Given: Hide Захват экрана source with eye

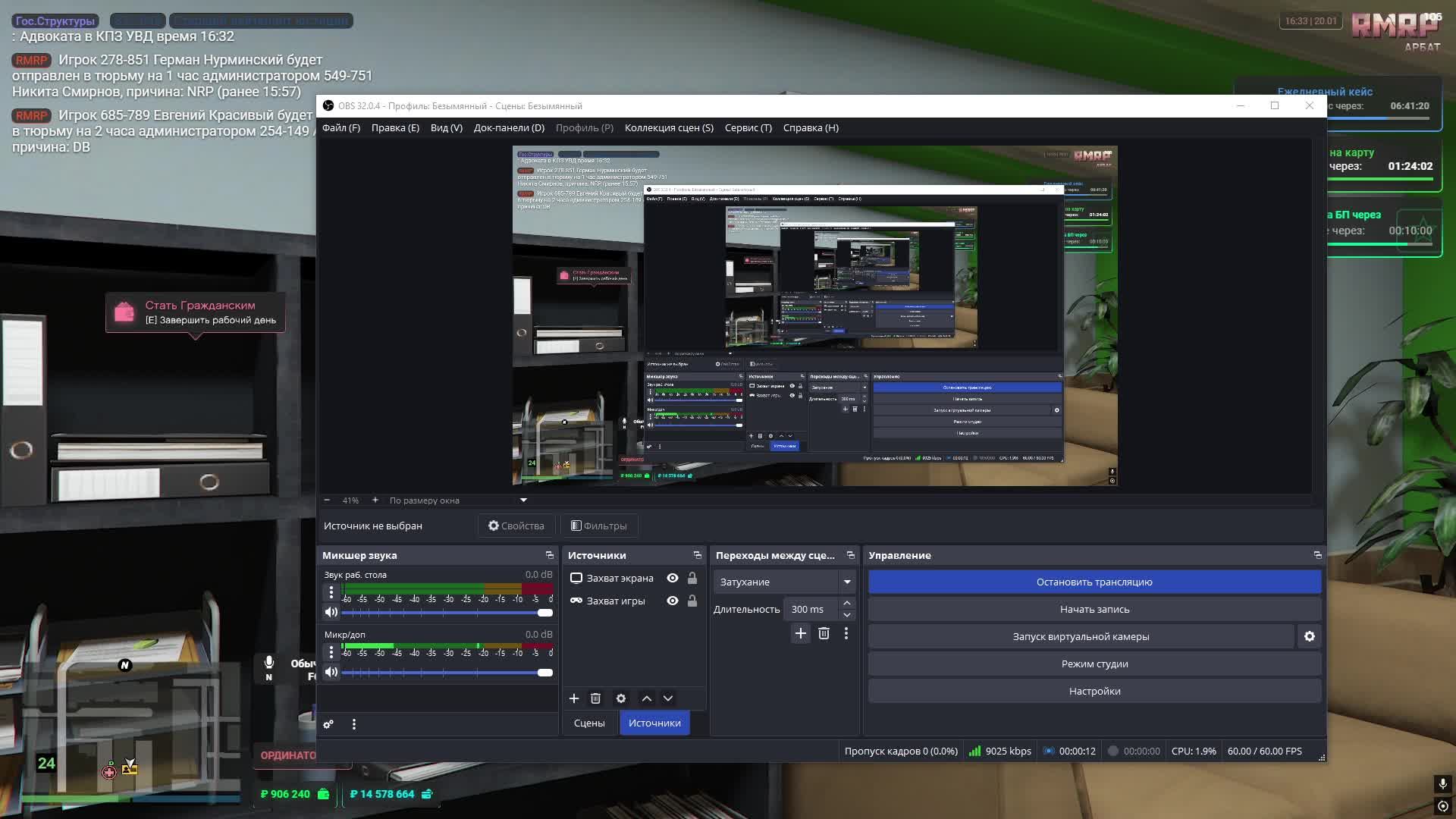Looking at the screenshot, I should 672,578.
